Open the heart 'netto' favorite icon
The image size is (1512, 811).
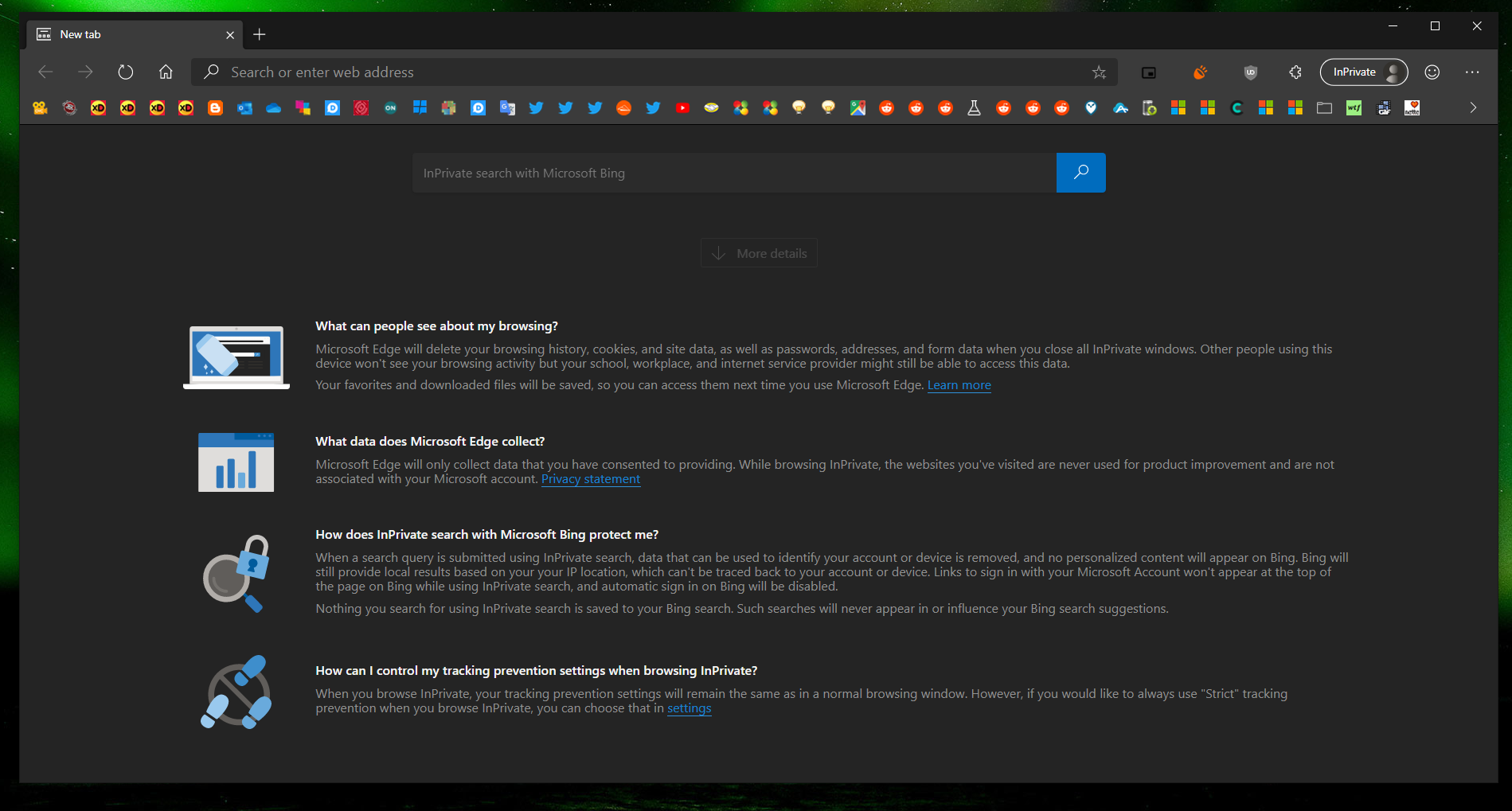(1412, 108)
